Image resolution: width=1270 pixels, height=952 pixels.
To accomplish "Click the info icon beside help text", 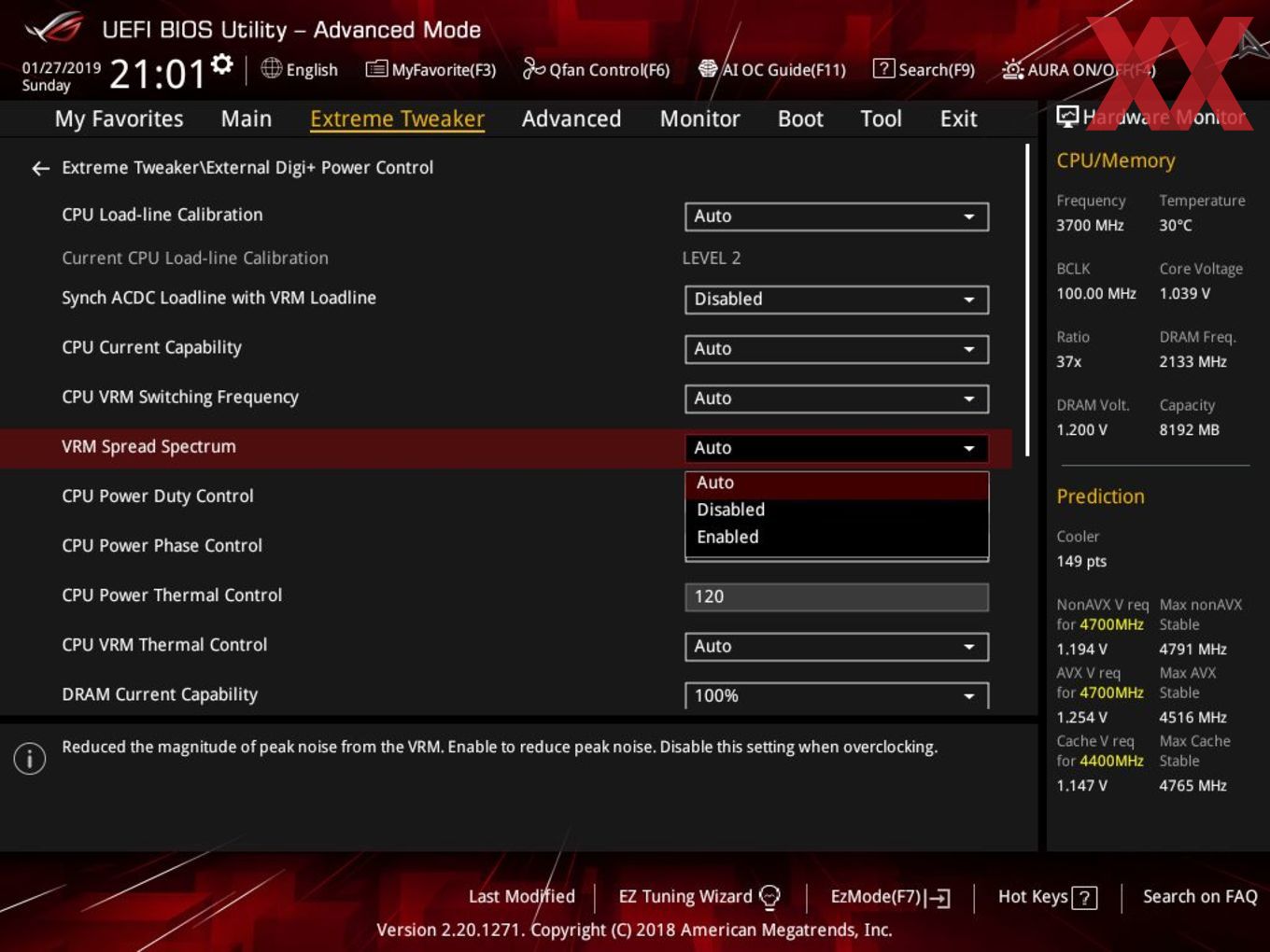I will point(30,758).
